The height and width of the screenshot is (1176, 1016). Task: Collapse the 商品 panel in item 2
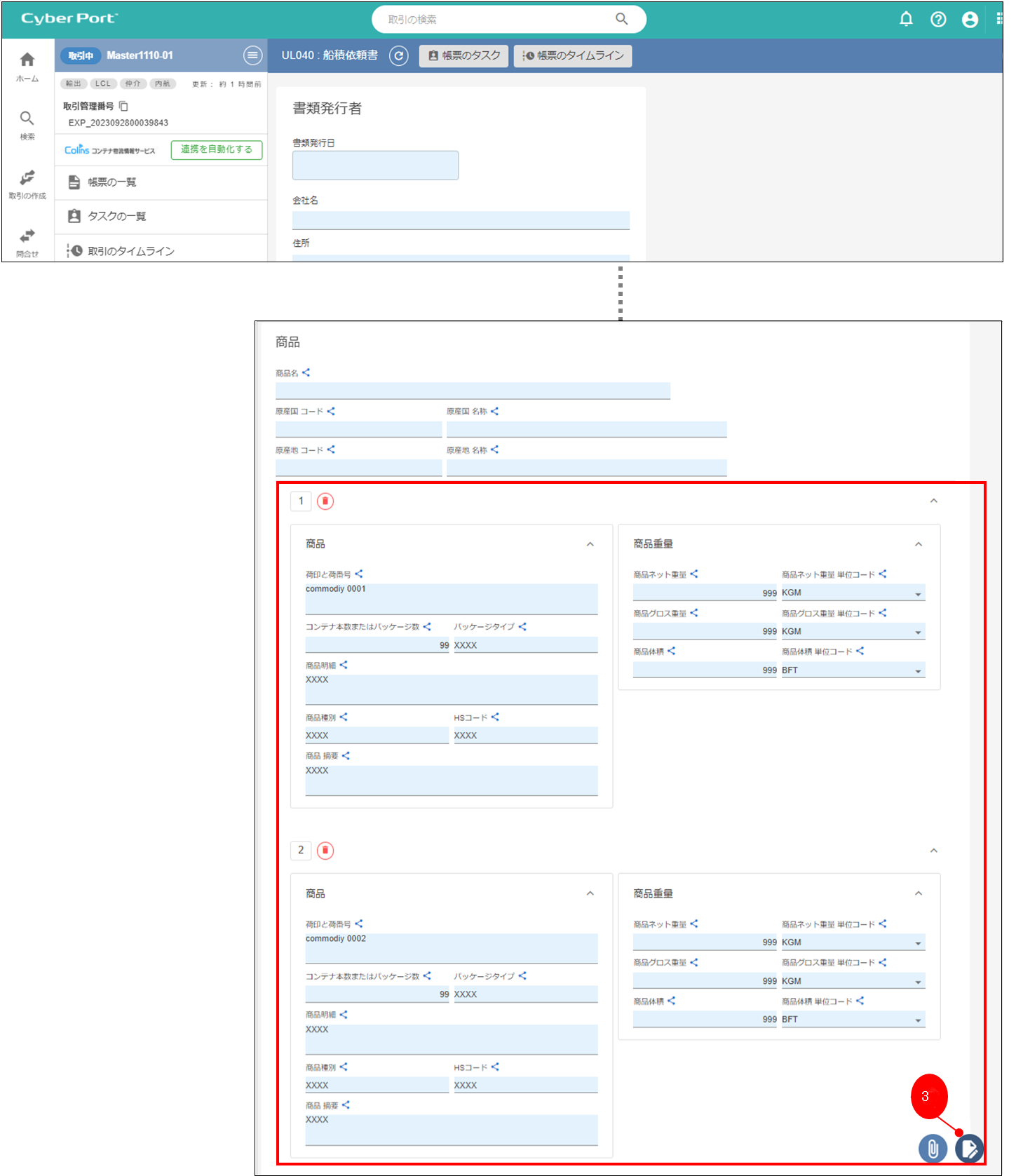(590, 894)
